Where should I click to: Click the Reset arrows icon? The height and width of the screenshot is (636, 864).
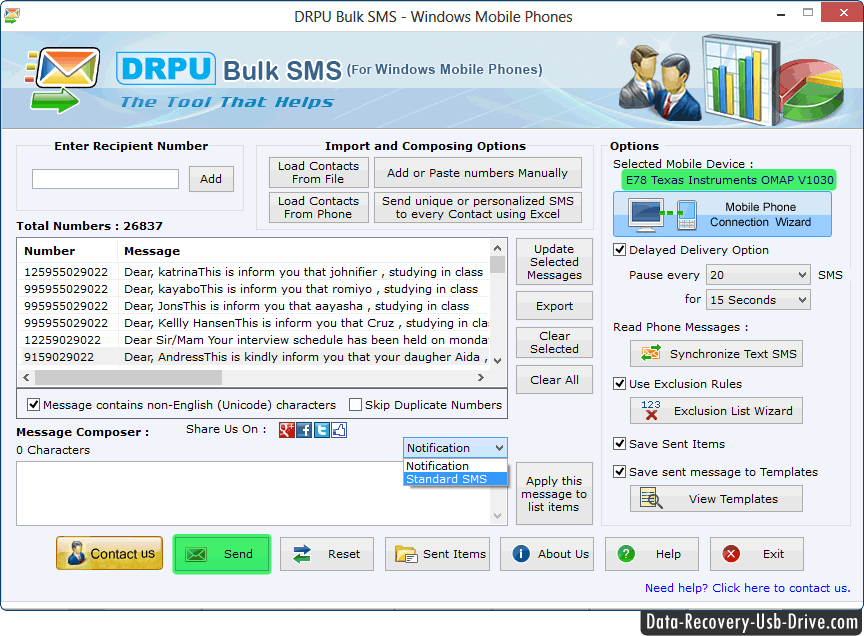(x=301, y=554)
